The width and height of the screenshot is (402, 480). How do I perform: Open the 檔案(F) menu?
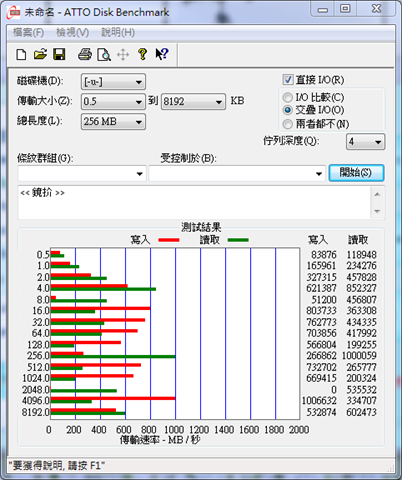pyautogui.click(x=28, y=33)
